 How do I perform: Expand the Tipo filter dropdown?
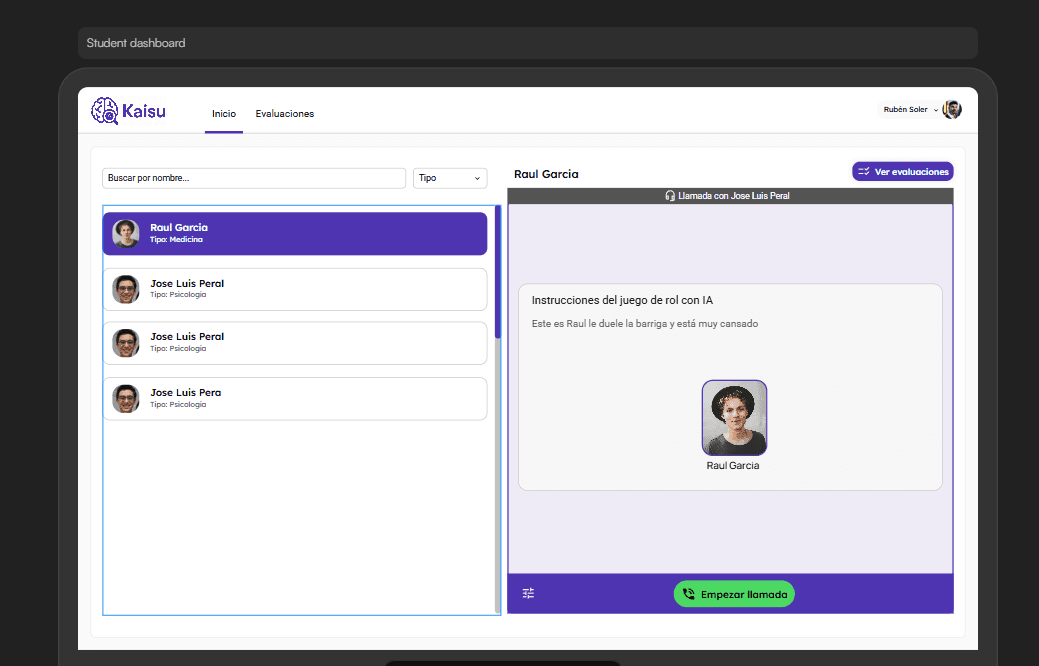tap(449, 178)
